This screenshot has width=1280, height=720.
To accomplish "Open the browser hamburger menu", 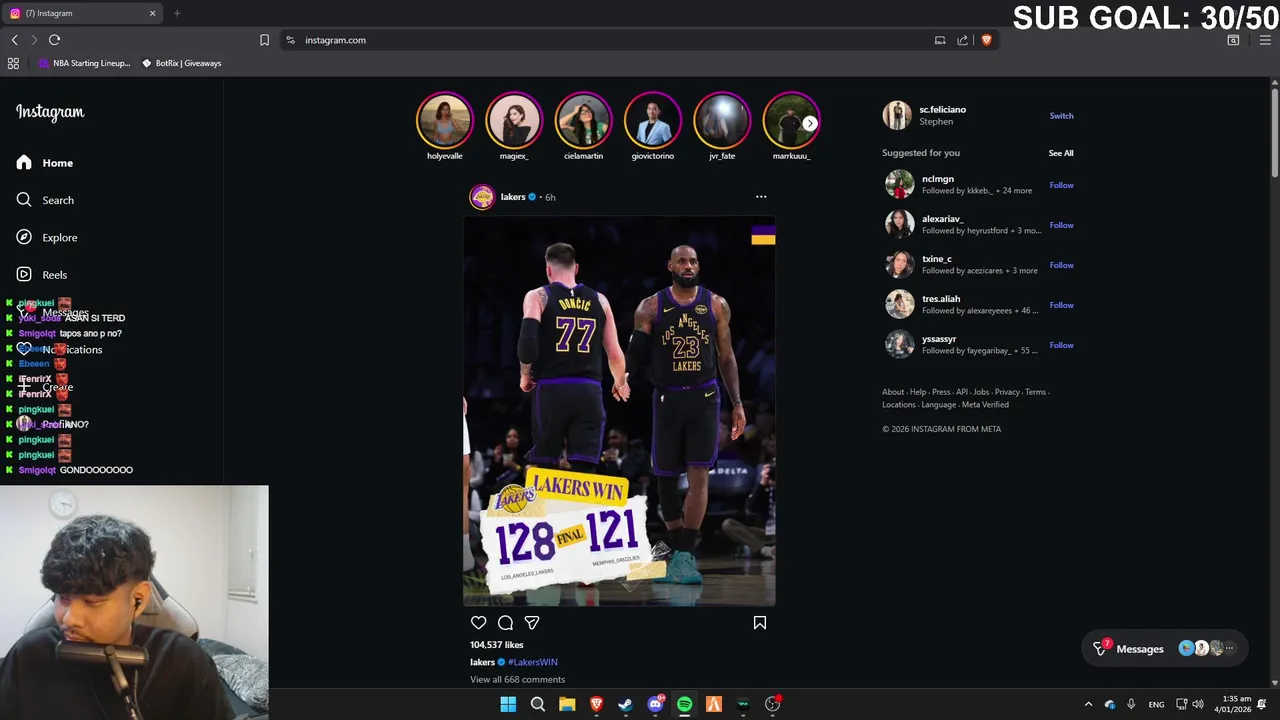I will pyautogui.click(x=1265, y=40).
